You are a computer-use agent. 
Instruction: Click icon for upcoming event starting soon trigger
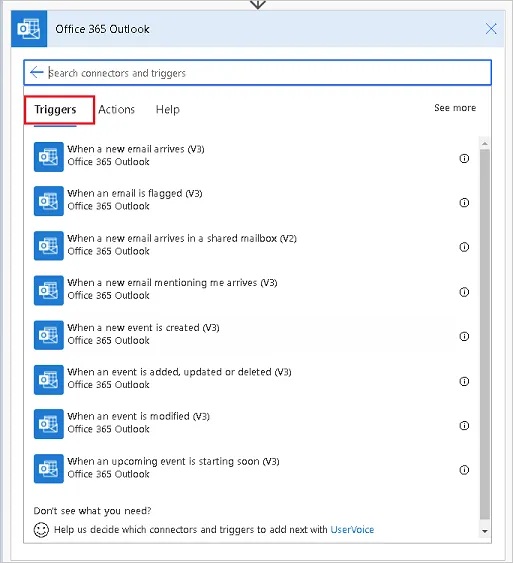[49, 469]
